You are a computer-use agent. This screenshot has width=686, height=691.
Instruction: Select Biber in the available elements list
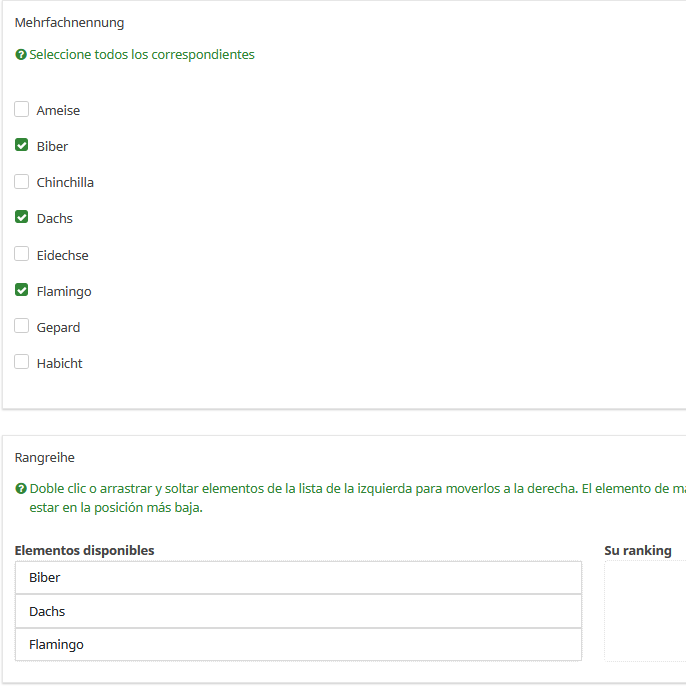(x=298, y=578)
